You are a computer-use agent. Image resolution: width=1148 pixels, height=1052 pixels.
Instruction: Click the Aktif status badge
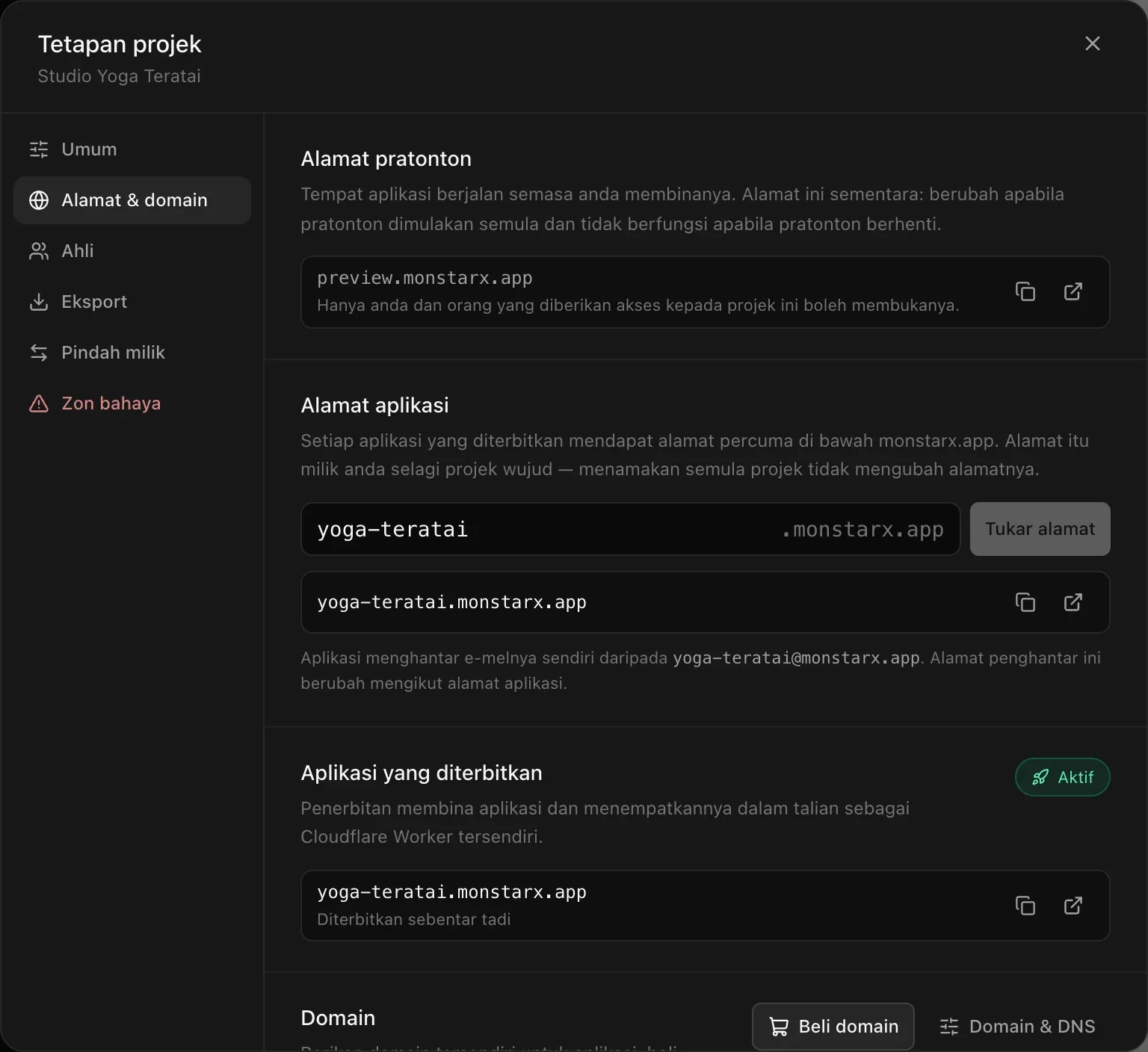click(x=1063, y=777)
